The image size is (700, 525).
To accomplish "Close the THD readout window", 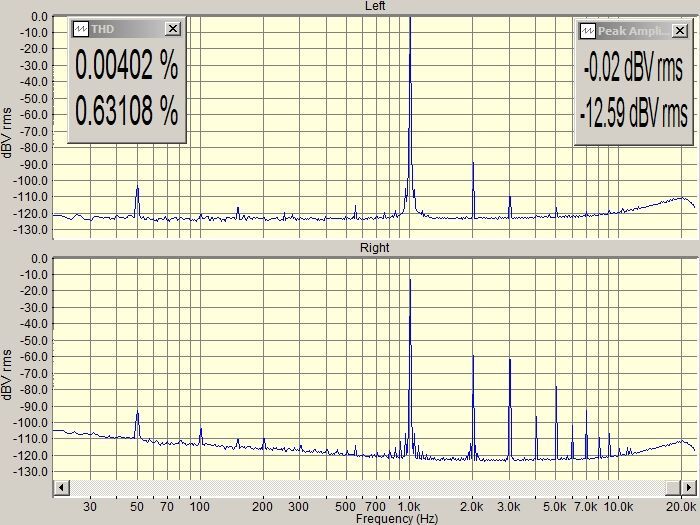I will 172,29.
